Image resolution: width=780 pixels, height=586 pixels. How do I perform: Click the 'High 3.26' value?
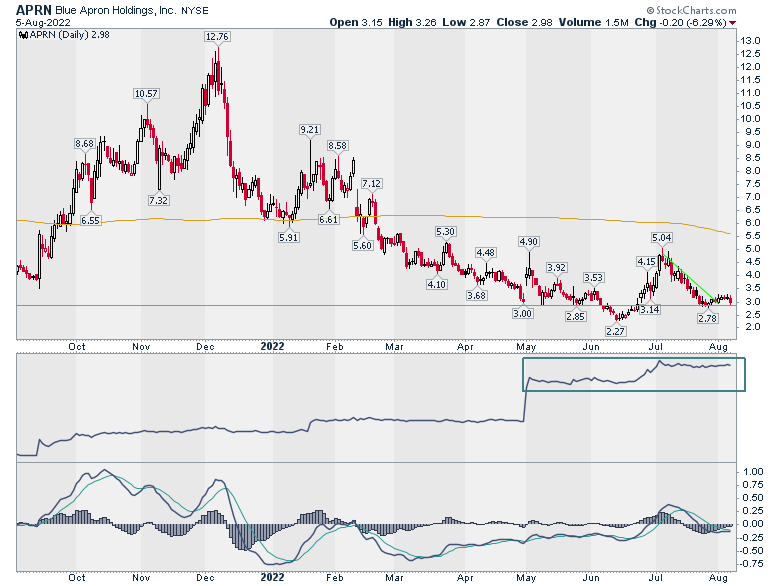tap(411, 22)
